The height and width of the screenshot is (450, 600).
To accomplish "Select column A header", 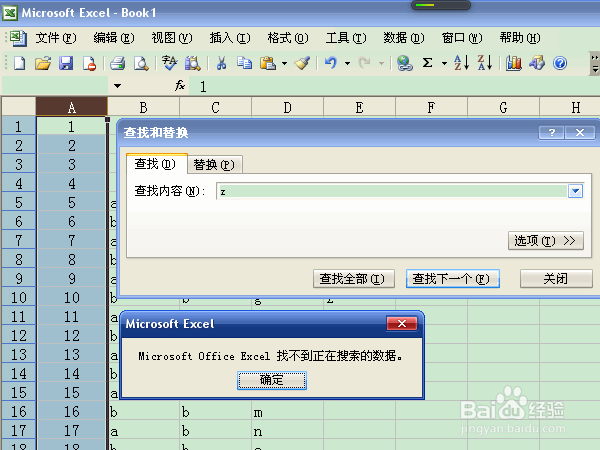I will 72,107.
